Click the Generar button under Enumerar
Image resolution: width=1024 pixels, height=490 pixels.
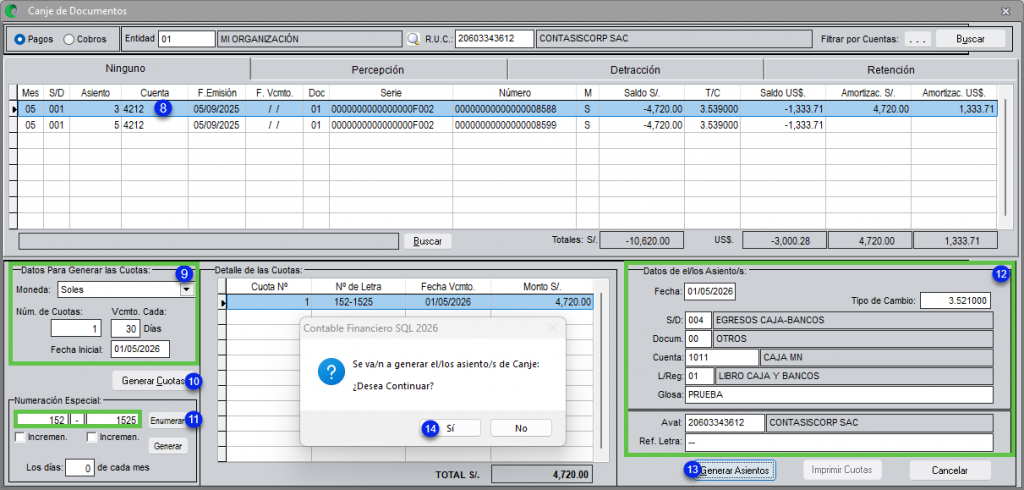click(167, 446)
